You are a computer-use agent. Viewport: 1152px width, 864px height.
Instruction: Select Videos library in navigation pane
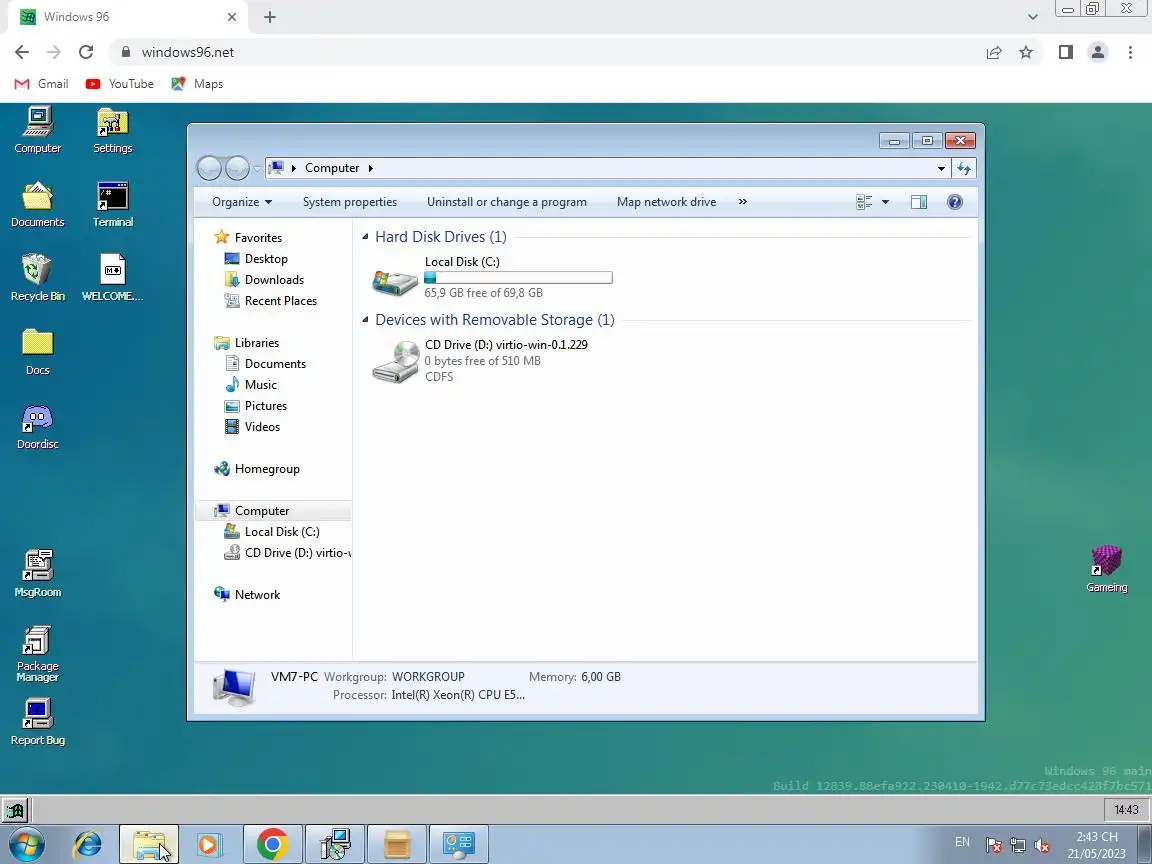tap(251, 427)
